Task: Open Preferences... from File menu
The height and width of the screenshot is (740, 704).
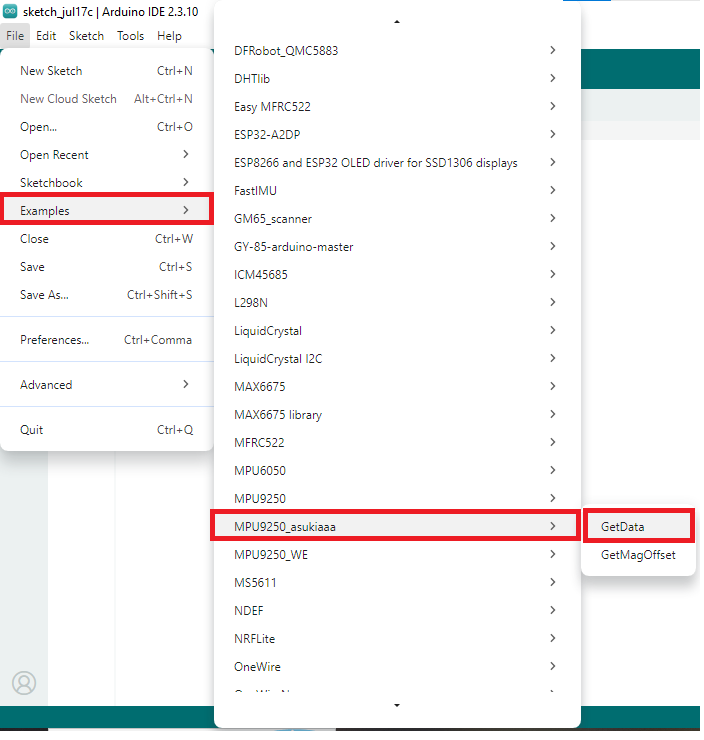Action: (107, 340)
